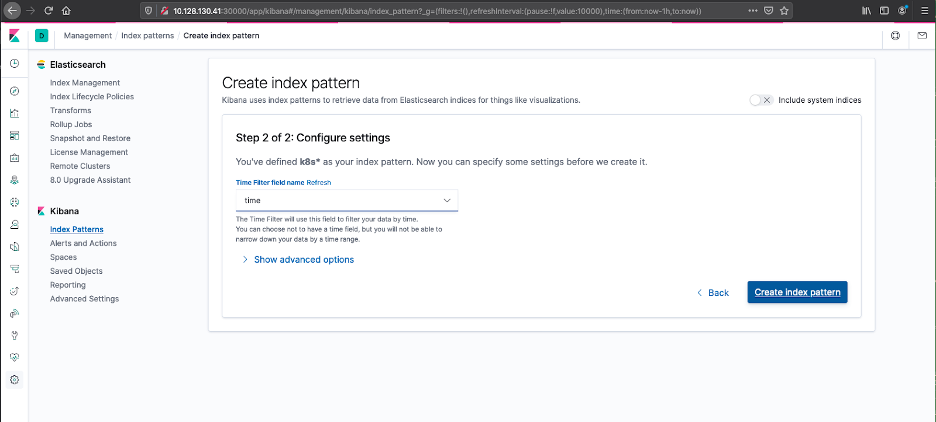Open the Metrics icon in the sidebar
936x422 pixels.
[15, 224]
